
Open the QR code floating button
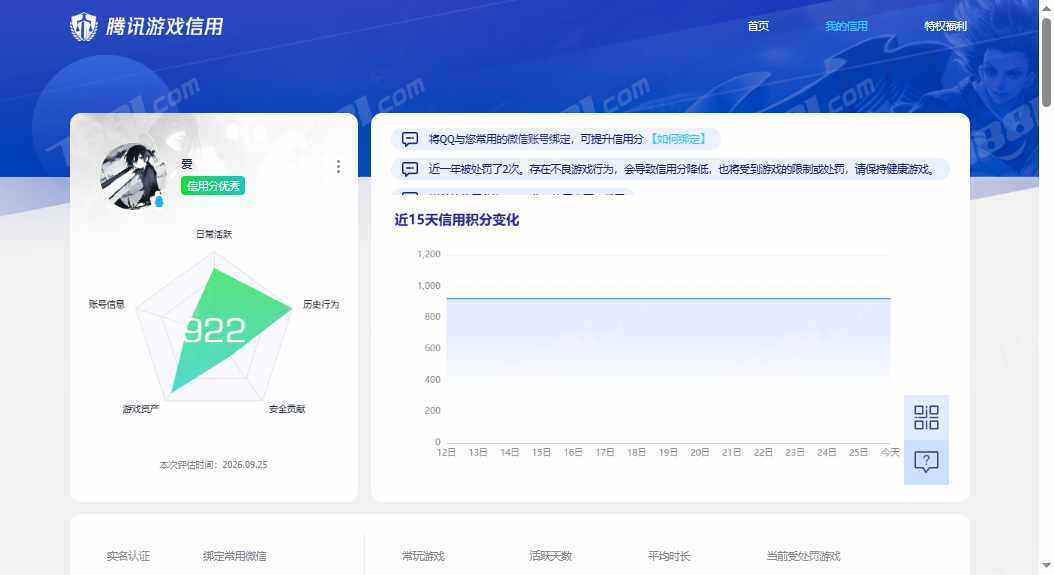tap(926, 417)
